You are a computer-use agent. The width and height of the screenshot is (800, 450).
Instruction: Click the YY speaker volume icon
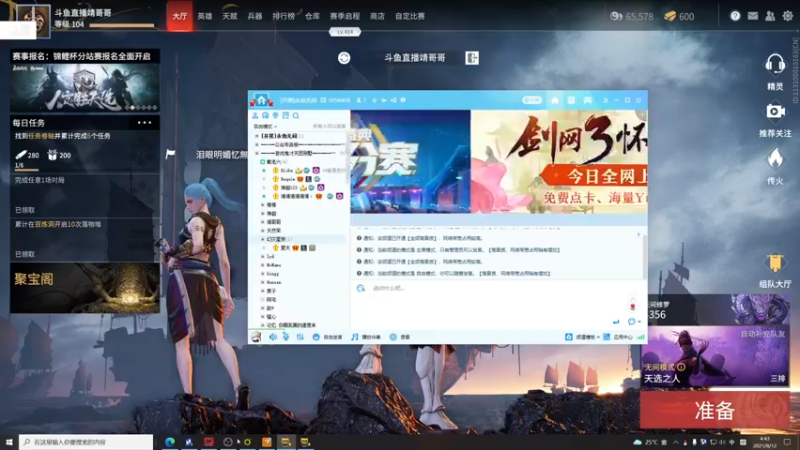[273, 337]
